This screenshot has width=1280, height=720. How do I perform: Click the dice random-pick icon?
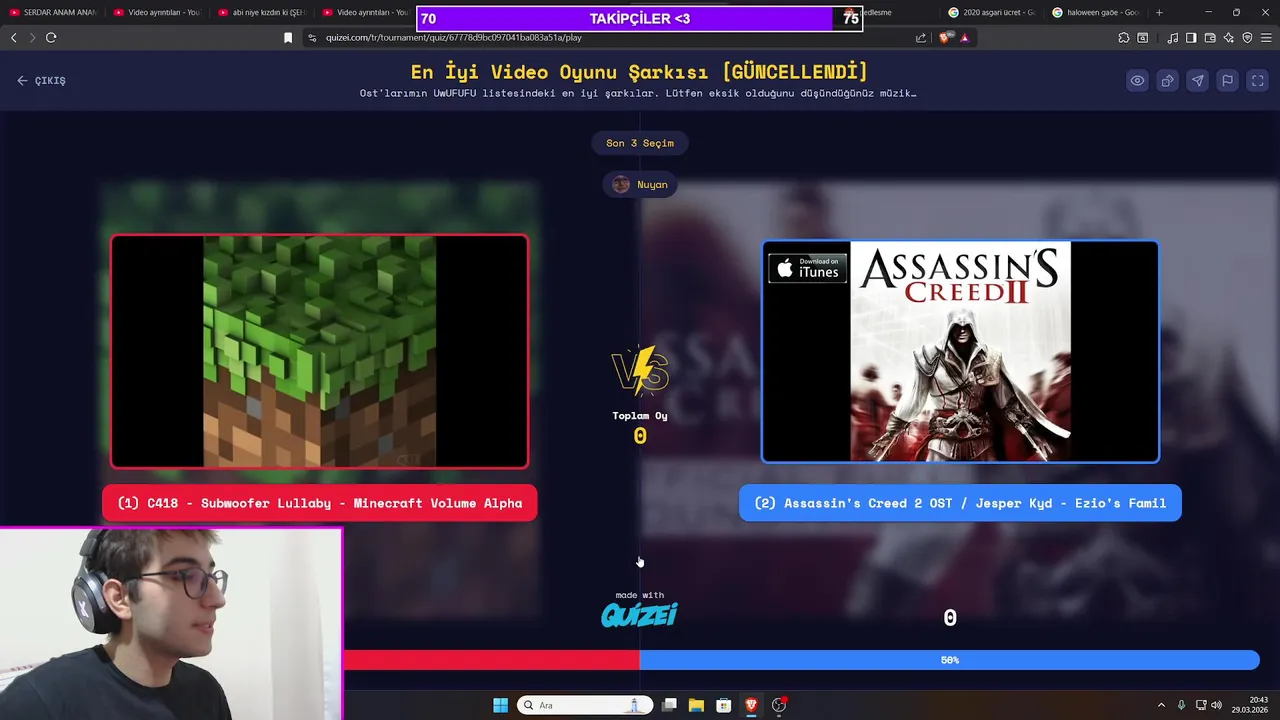coord(1167,81)
